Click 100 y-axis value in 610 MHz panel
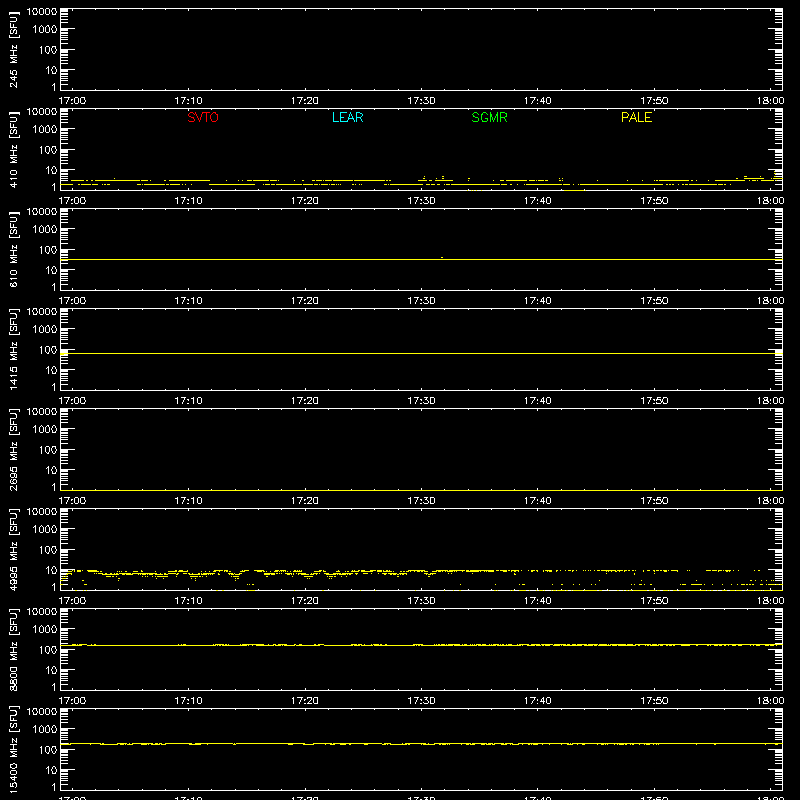Viewport: 800px width, 800px height. coord(48,250)
